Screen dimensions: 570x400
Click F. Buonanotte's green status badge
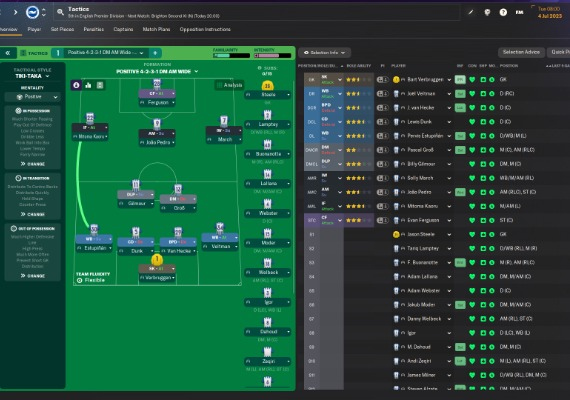[460, 263]
